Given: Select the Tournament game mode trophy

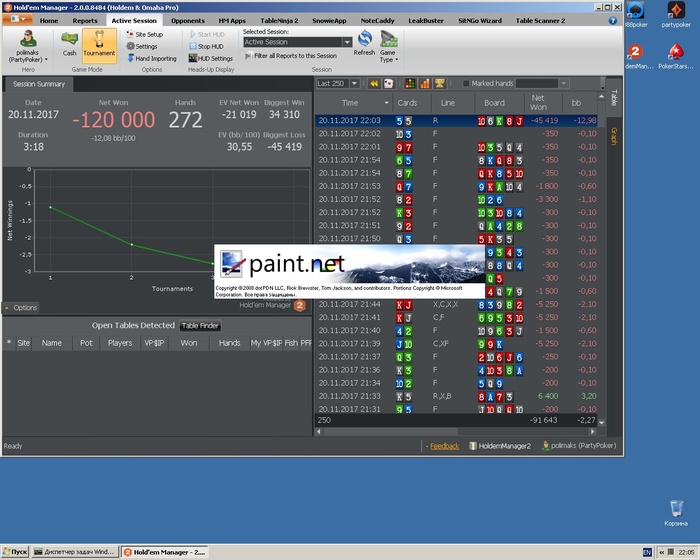Looking at the screenshot, I should [x=99, y=44].
